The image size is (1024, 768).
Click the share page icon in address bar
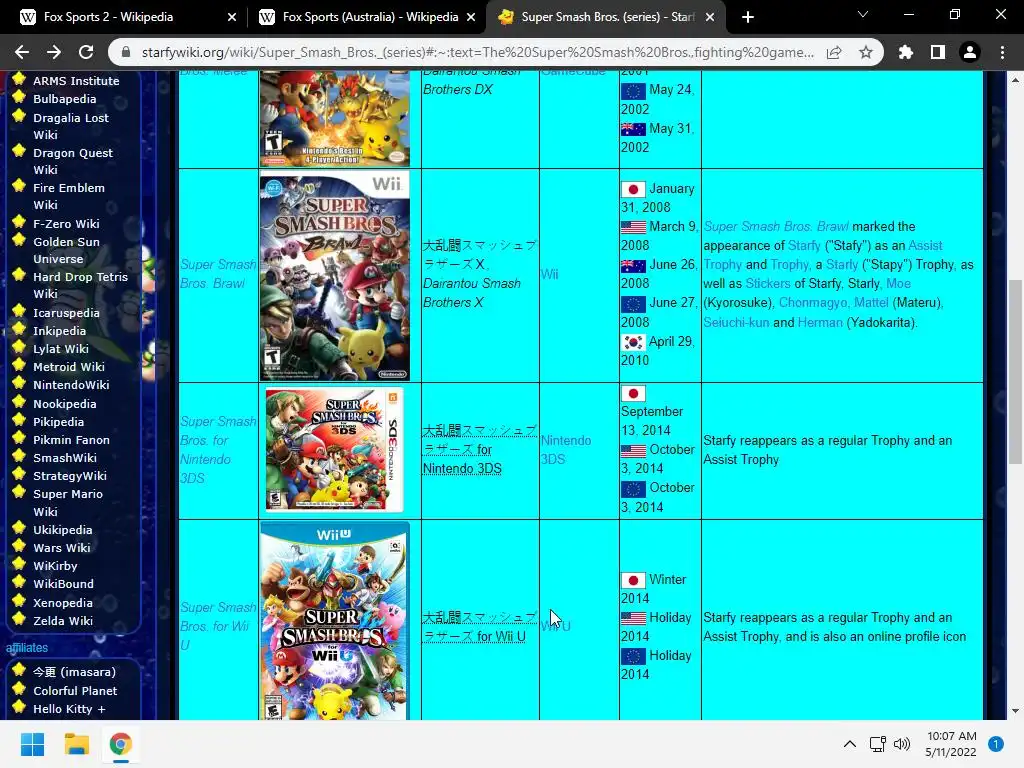click(x=834, y=52)
